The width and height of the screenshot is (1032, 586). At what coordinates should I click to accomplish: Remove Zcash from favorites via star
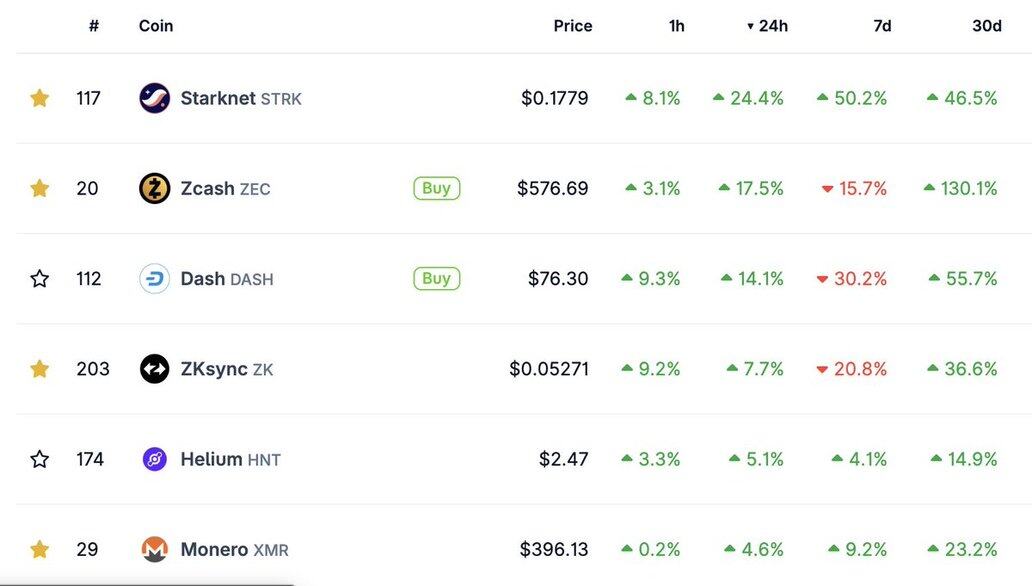40,188
